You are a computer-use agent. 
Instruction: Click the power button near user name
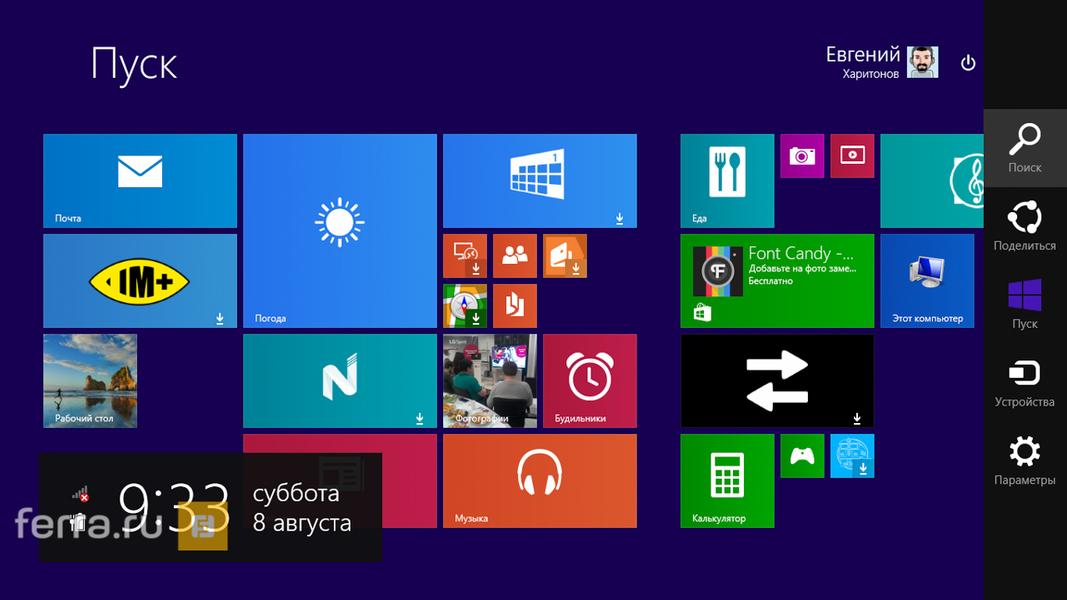tap(967, 63)
